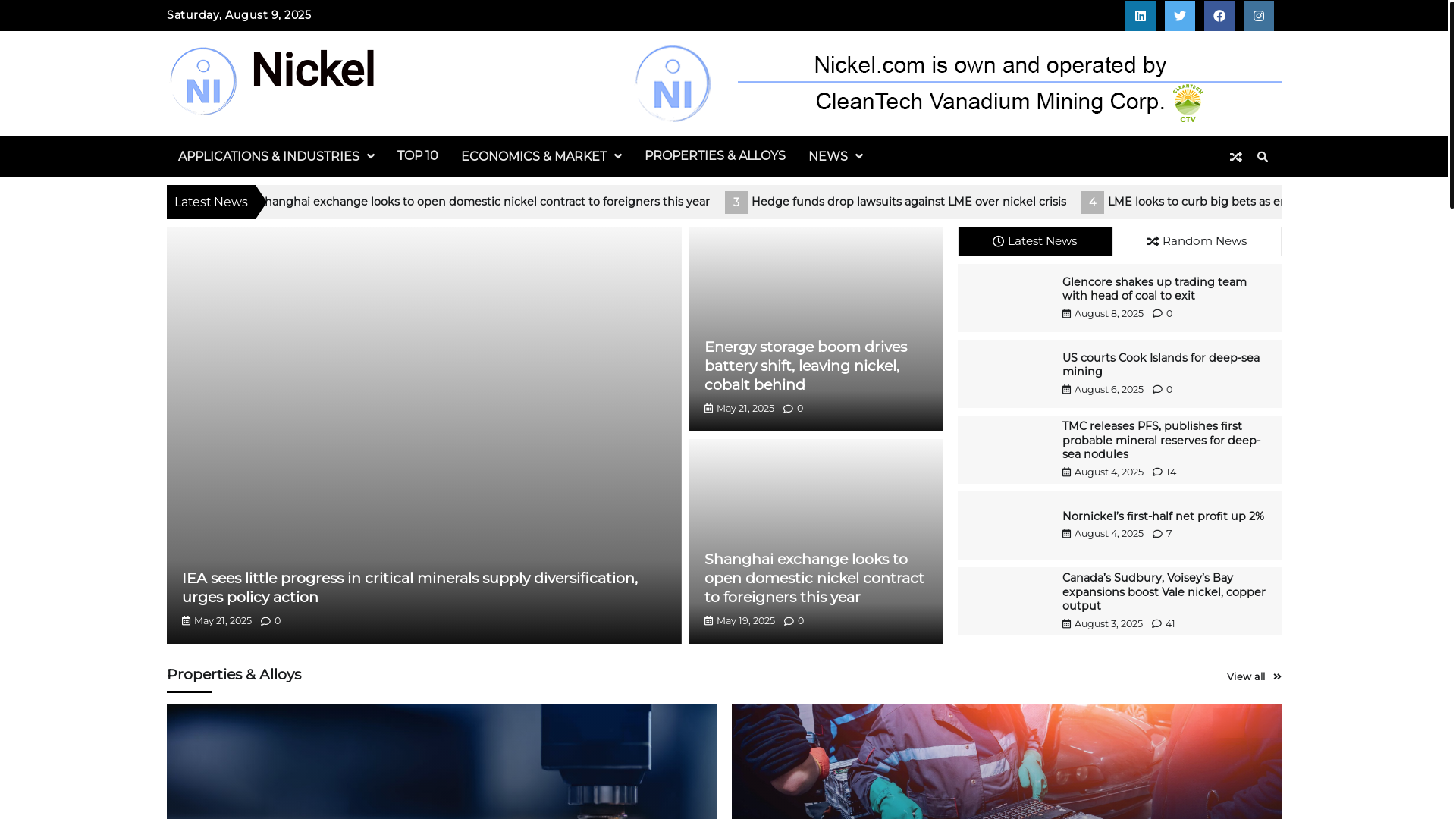Switch to the Random News tab
The image size is (1456, 819).
click(1196, 241)
